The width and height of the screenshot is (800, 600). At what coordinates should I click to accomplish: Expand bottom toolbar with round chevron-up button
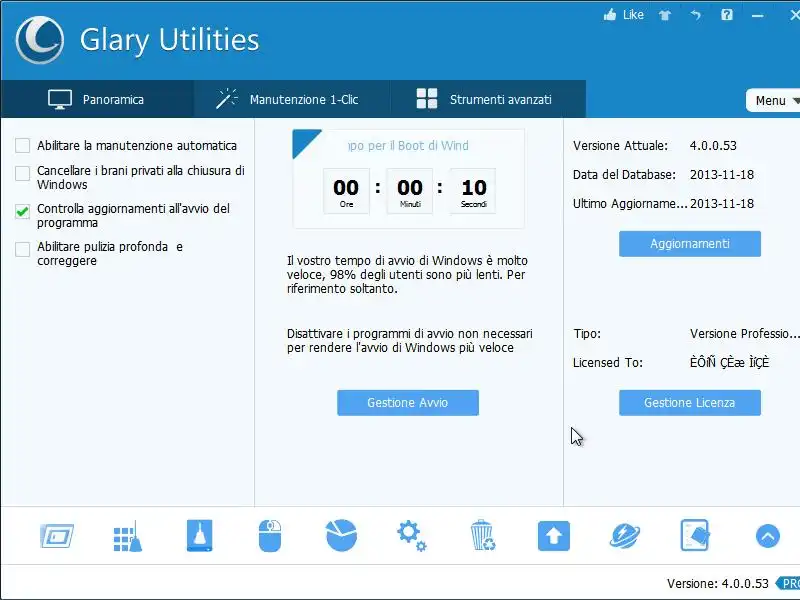(x=767, y=536)
